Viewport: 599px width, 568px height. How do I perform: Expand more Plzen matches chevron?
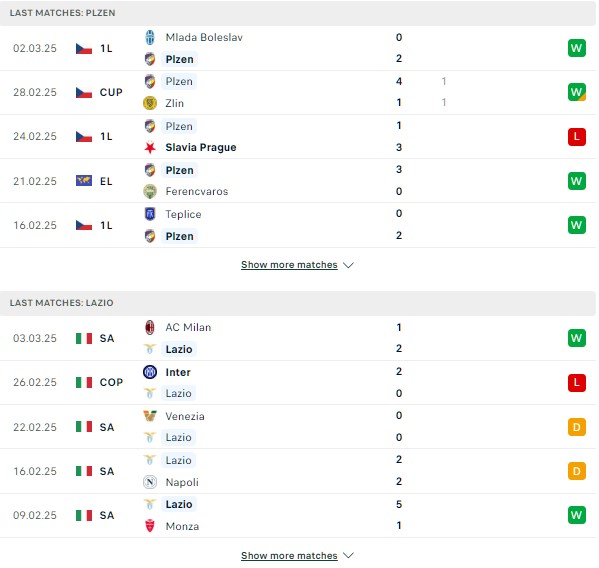[x=348, y=265]
